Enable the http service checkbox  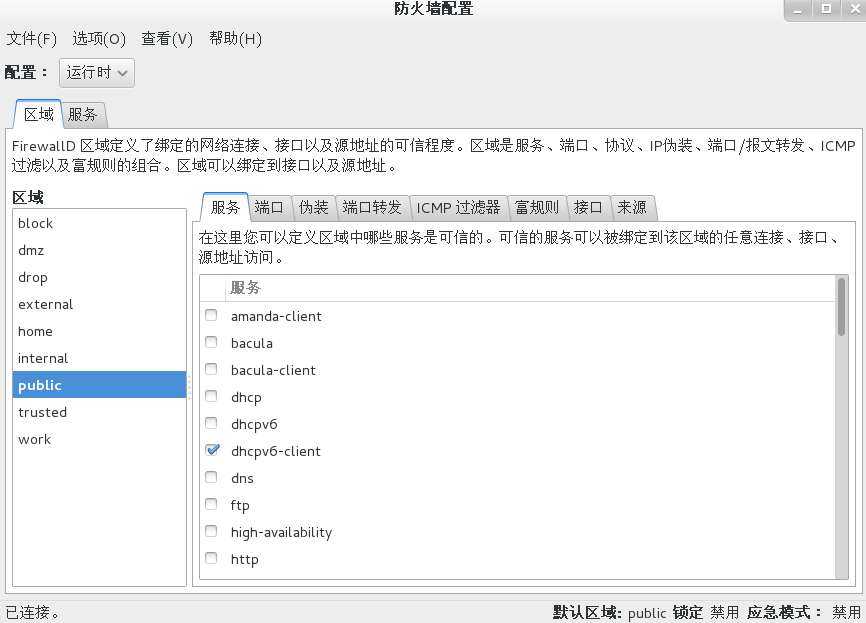(211, 558)
